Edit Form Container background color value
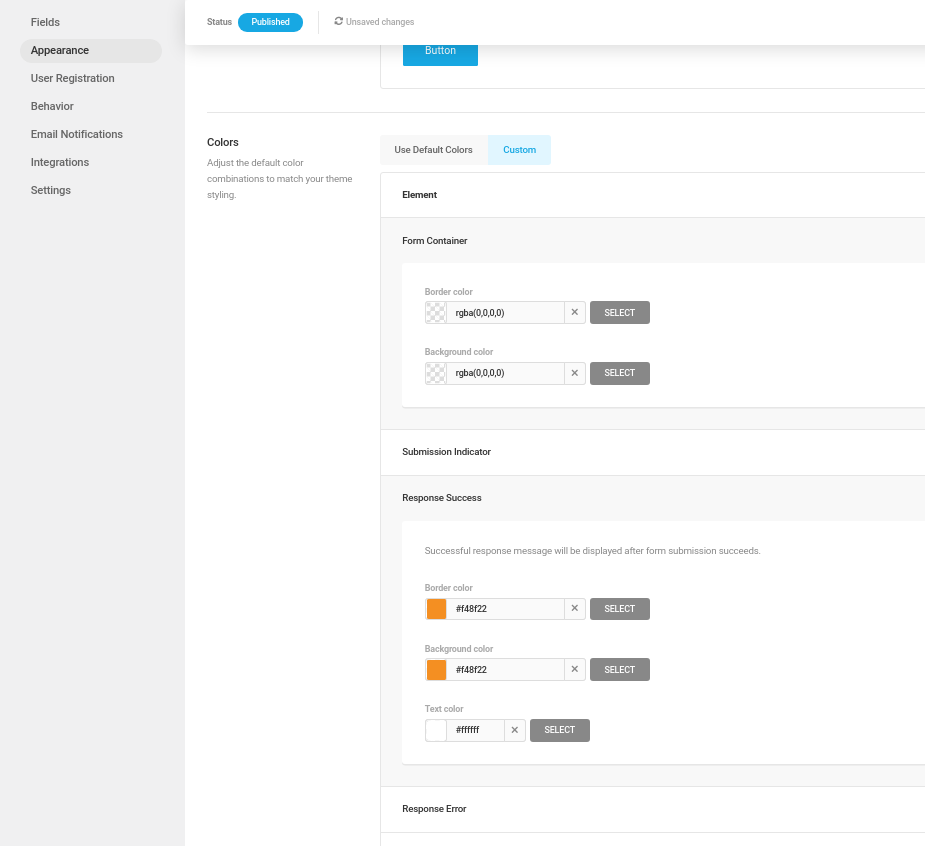This screenshot has width=925, height=846. (505, 373)
